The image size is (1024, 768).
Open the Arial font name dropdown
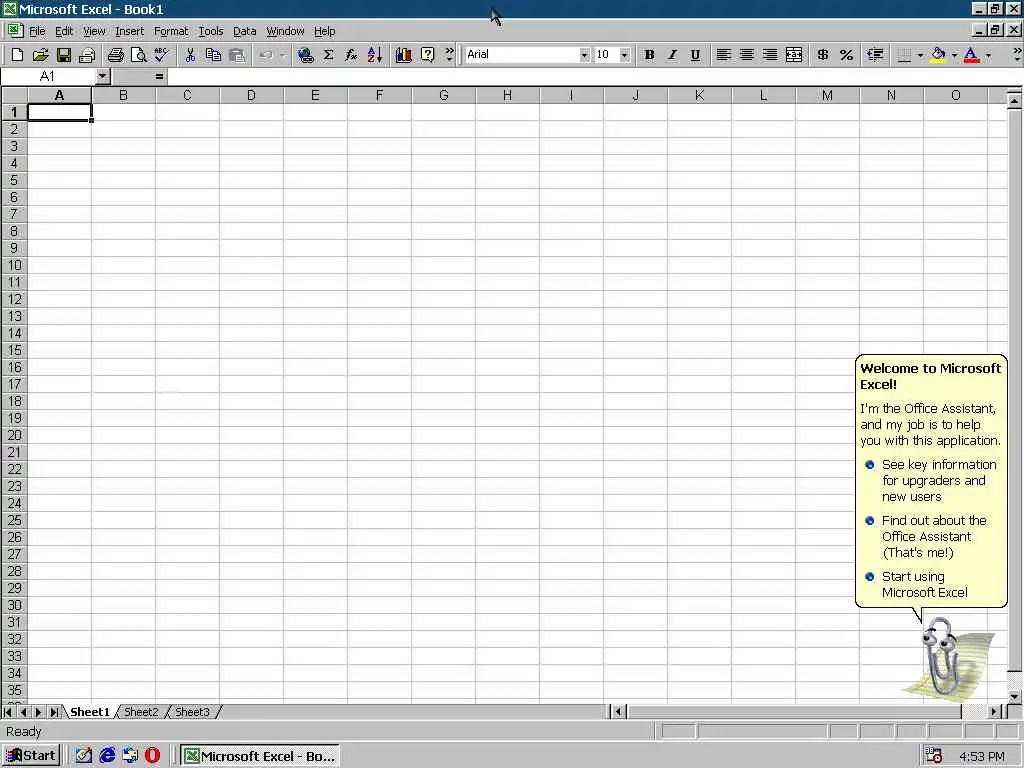click(584, 56)
